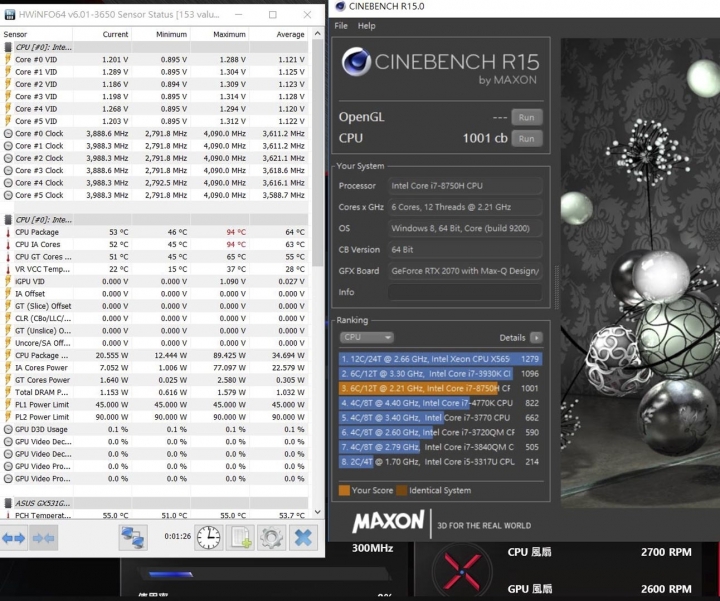Select ranking entry 5 Core i7-3770

click(x=440, y=418)
